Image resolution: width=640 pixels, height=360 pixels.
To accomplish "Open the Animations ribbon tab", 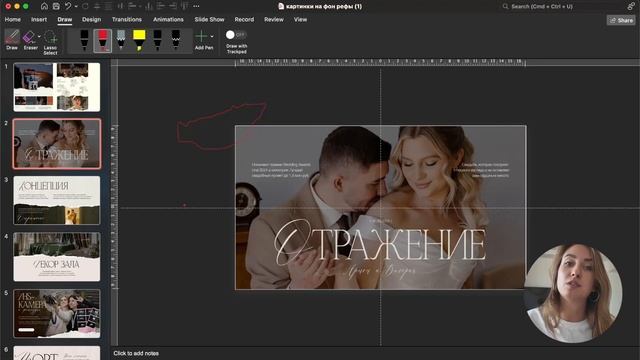I will pos(168,19).
